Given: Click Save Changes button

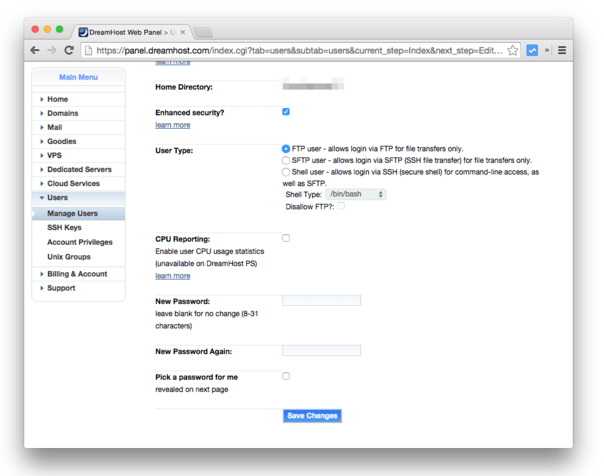Looking at the screenshot, I should pos(312,415).
